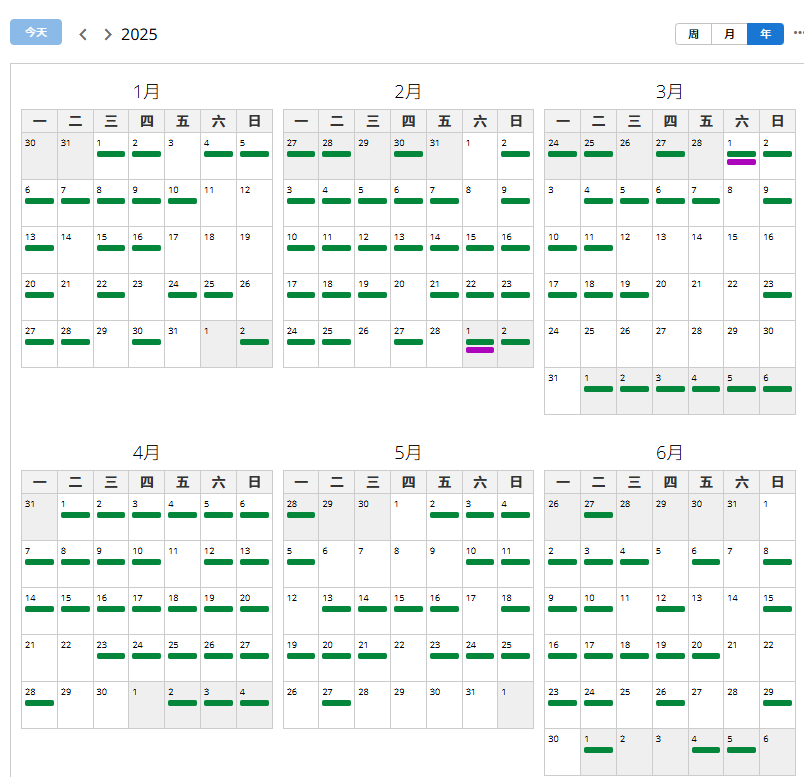This screenshot has height=777, width=804.
Task: Click the 今天 button
Action: [x=36, y=32]
